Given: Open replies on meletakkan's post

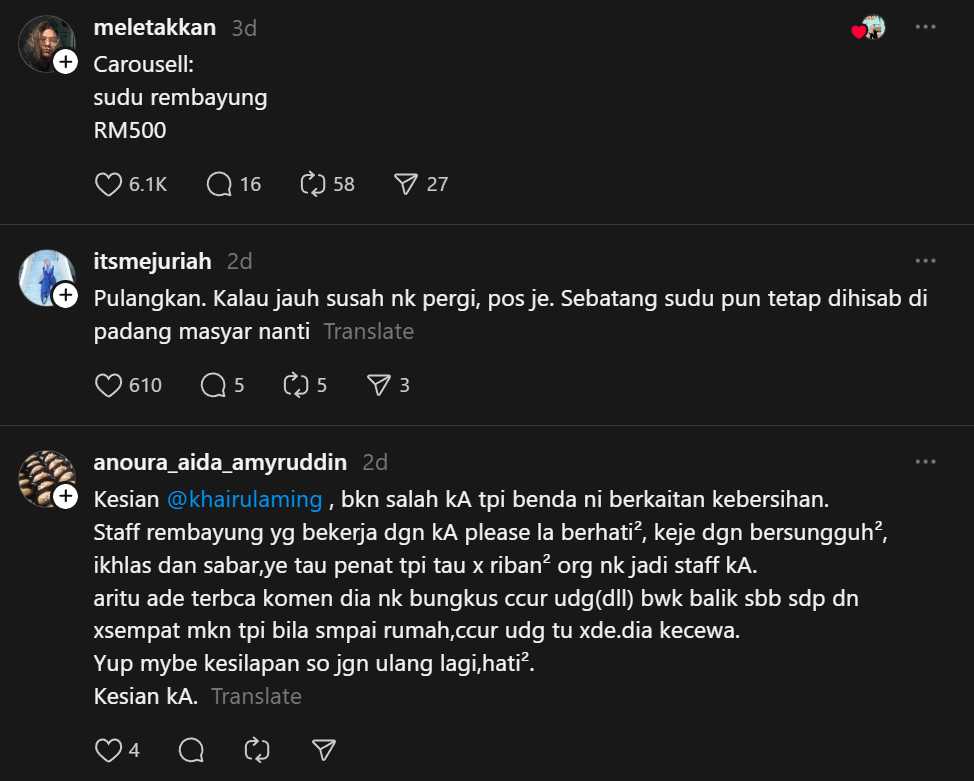Looking at the screenshot, I should pyautogui.click(x=219, y=184).
